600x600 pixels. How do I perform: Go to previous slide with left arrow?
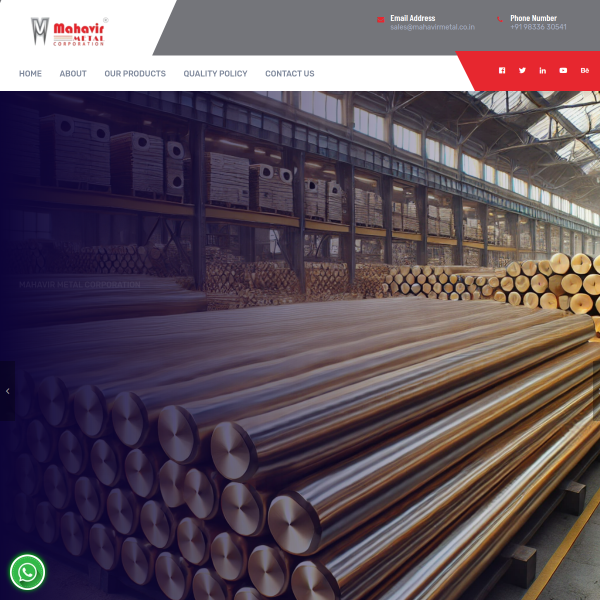(7, 390)
